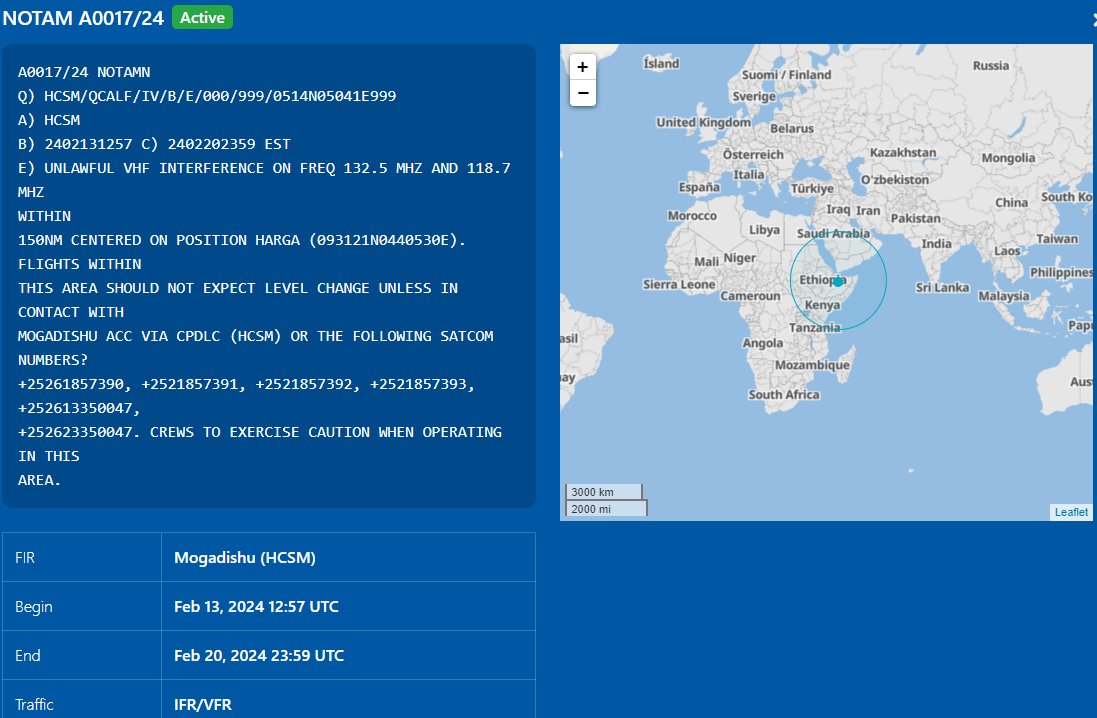Click the Feb 20, 2024 23:59 UTC value
1097x718 pixels.
tap(259, 656)
